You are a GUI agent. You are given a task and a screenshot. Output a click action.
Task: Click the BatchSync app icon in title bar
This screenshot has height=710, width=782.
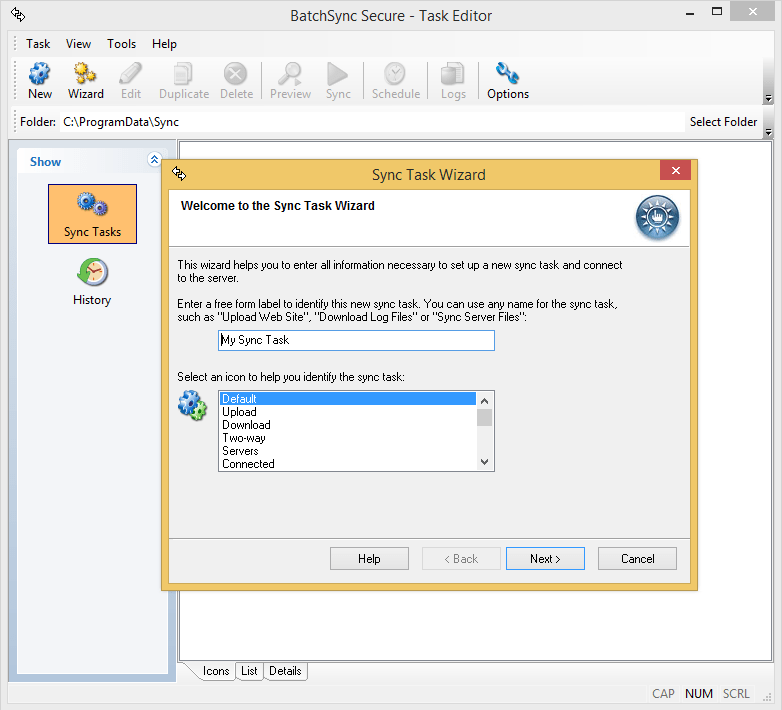point(18,15)
